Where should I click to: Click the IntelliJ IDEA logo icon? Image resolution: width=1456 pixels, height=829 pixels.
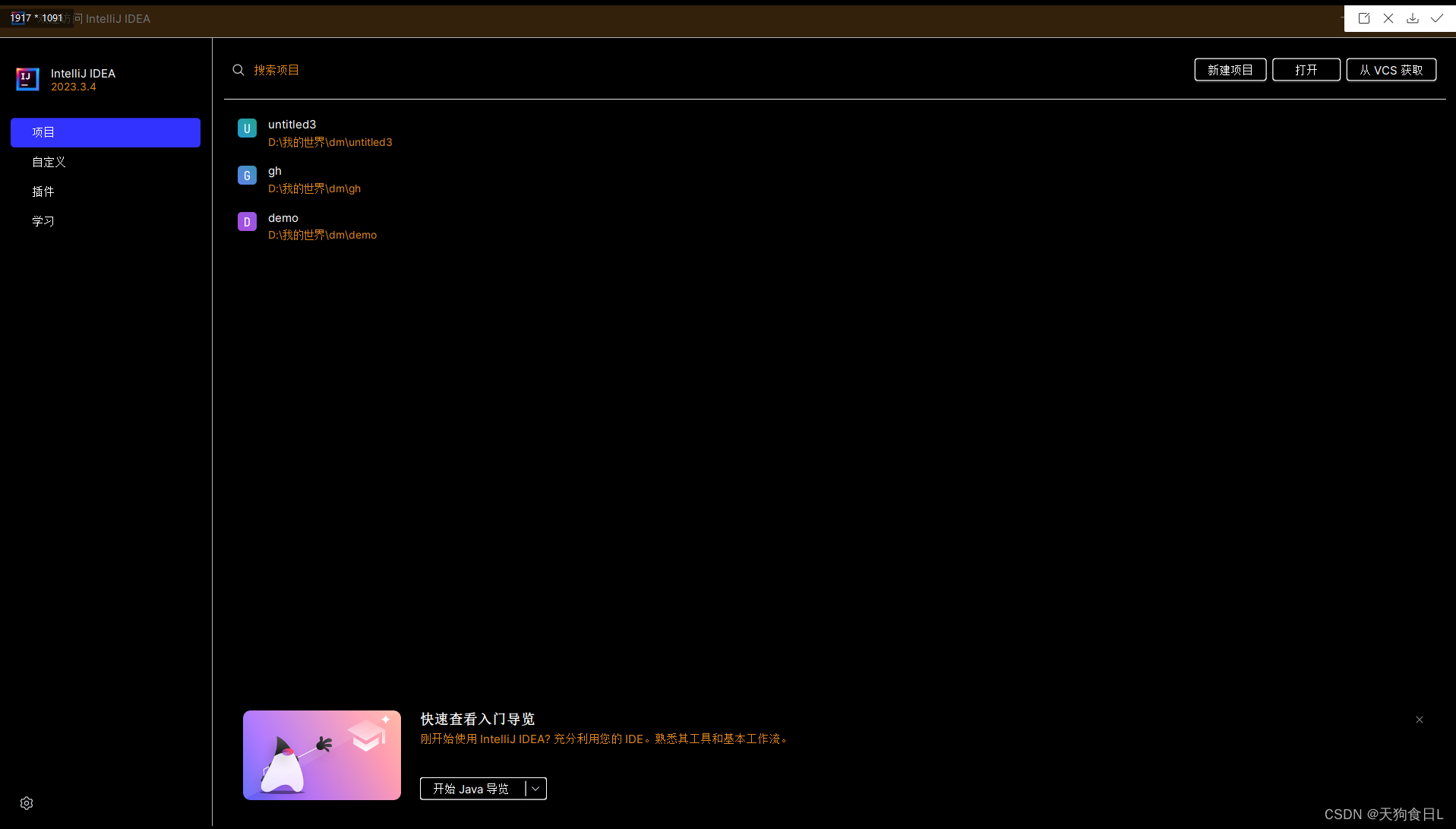click(27, 79)
